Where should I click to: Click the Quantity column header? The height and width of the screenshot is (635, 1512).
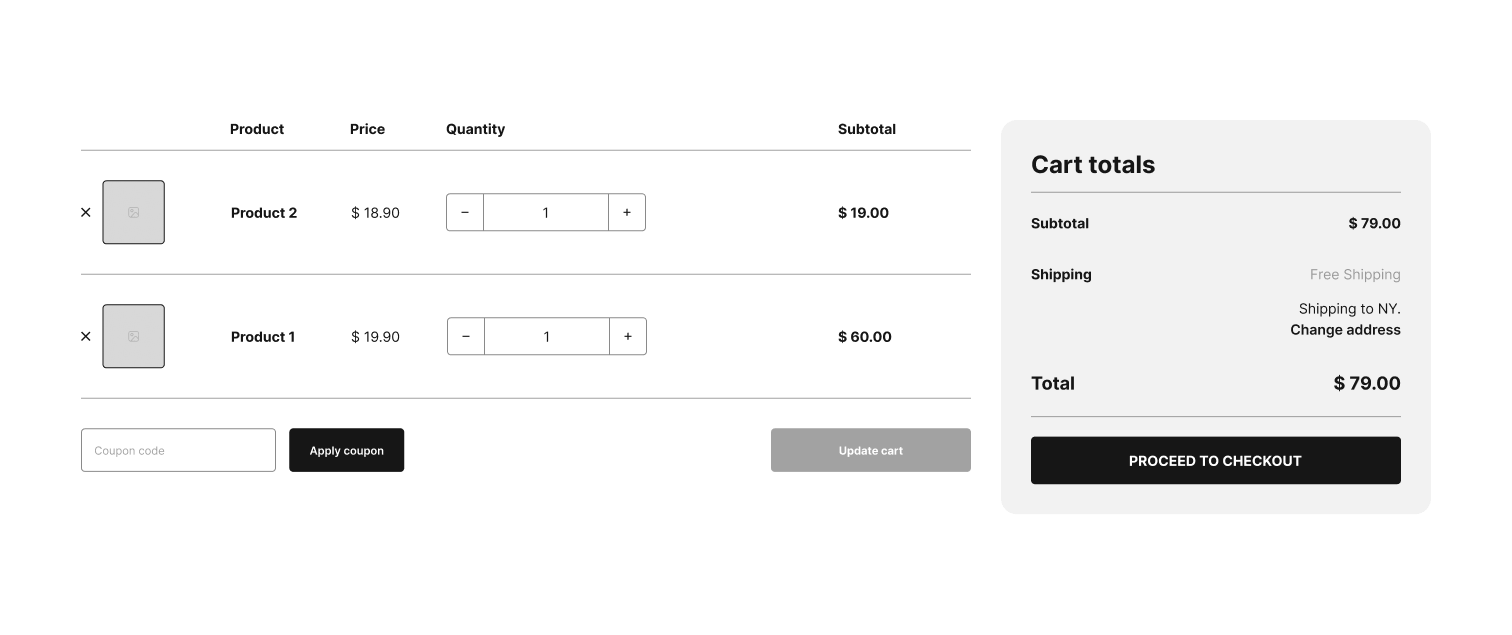pyautogui.click(x=475, y=129)
